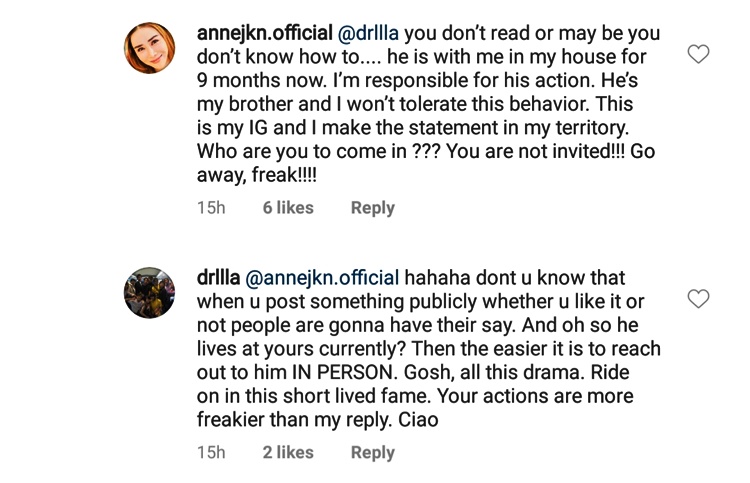Toggle like on the 'short lived fame' comment
Viewport: 750px width, 483px height.
pyautogui.click(x=698, y=299)
